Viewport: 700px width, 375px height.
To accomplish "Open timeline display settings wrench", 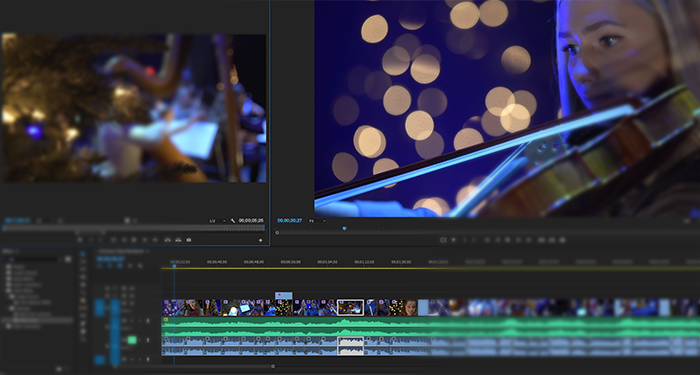I will point(140,266).
